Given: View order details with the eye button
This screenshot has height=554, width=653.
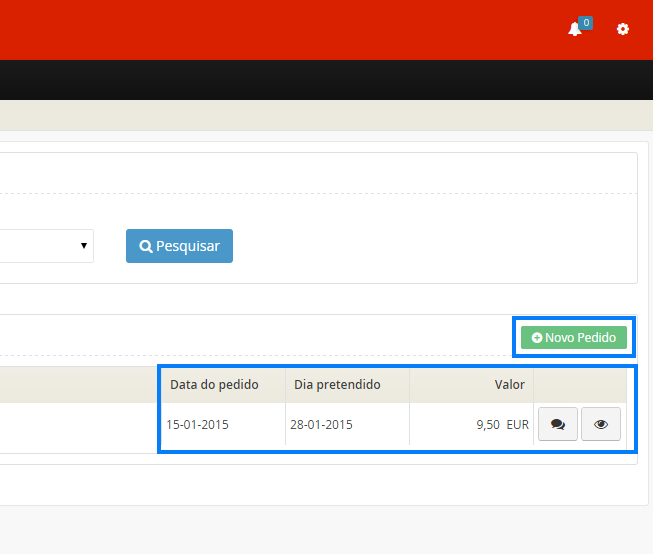Looking at the screenshot, I should pyautogui.click(x=601, y=424).
